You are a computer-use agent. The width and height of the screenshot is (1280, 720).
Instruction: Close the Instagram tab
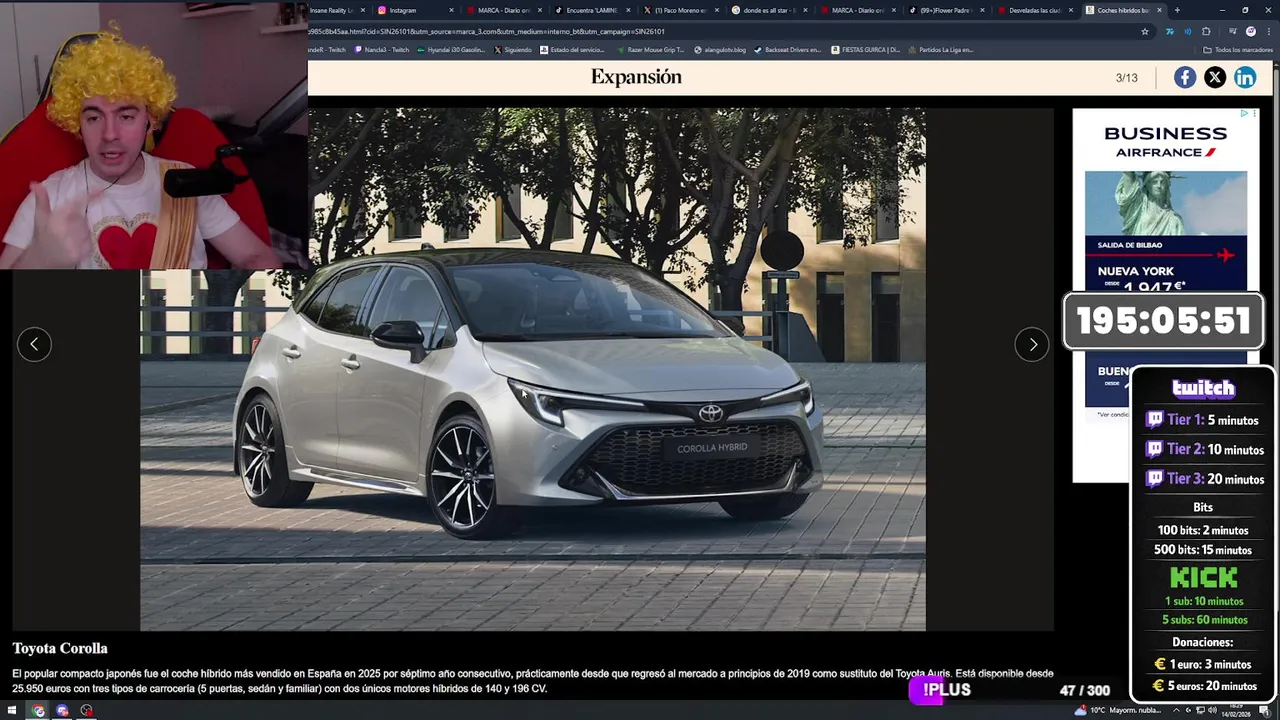[452, 10]
